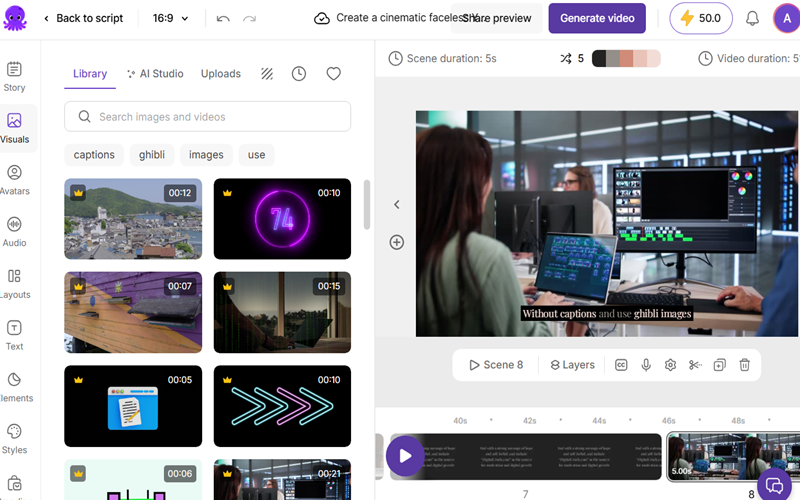Click the library panel scrollbar
800x500 pixels.
(x=367, y=205)
